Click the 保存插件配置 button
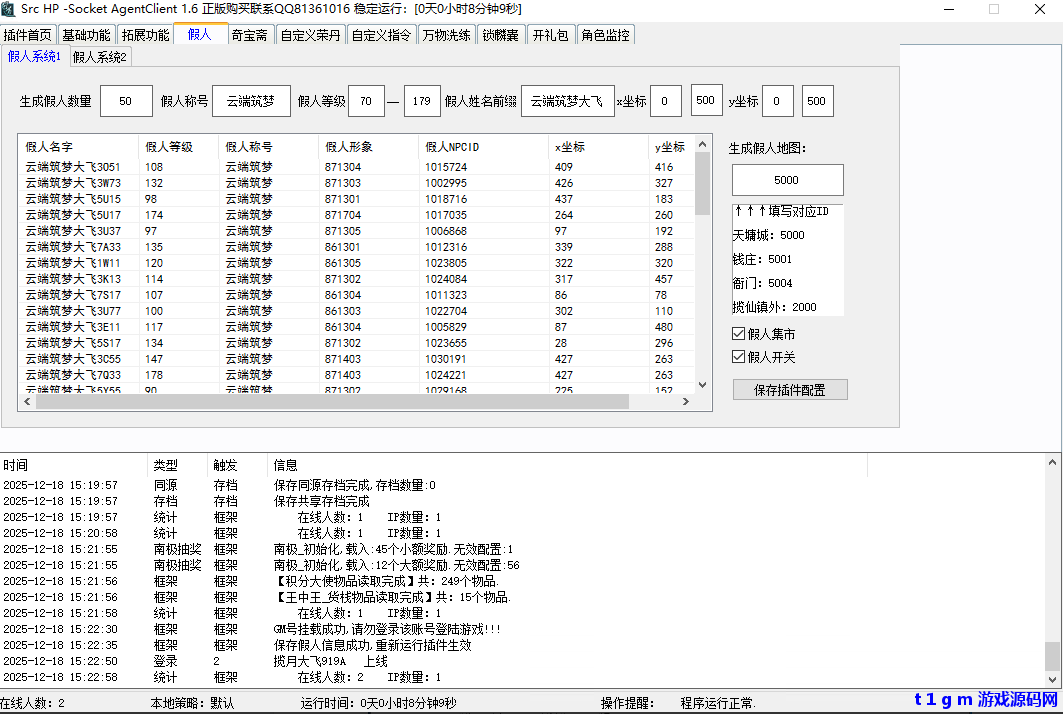This screenshot has height=714, width=1063. 789,389
